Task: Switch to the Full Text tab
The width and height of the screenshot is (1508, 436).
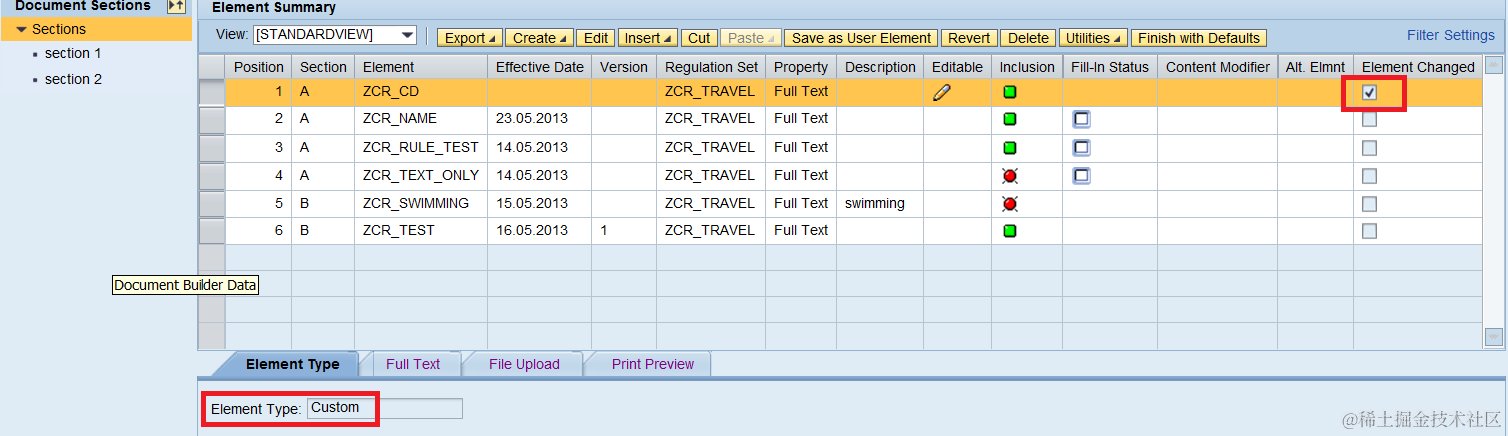Action: [x=413, y=364]
